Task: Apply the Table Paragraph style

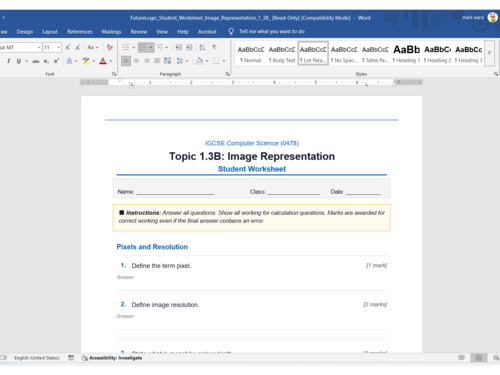Action: [x=375, y=54]
